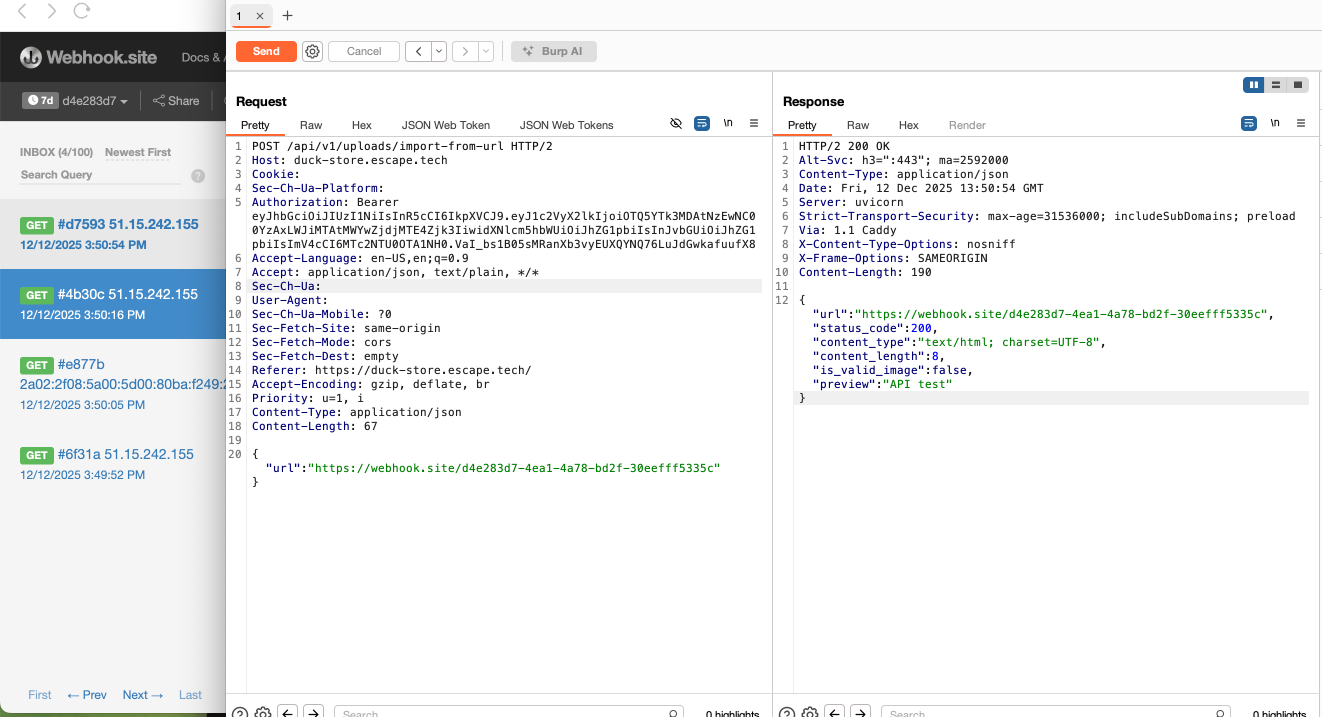This screenshot has width=1322, height=717.
Task: Click the Send button
Action: [266, 51]
